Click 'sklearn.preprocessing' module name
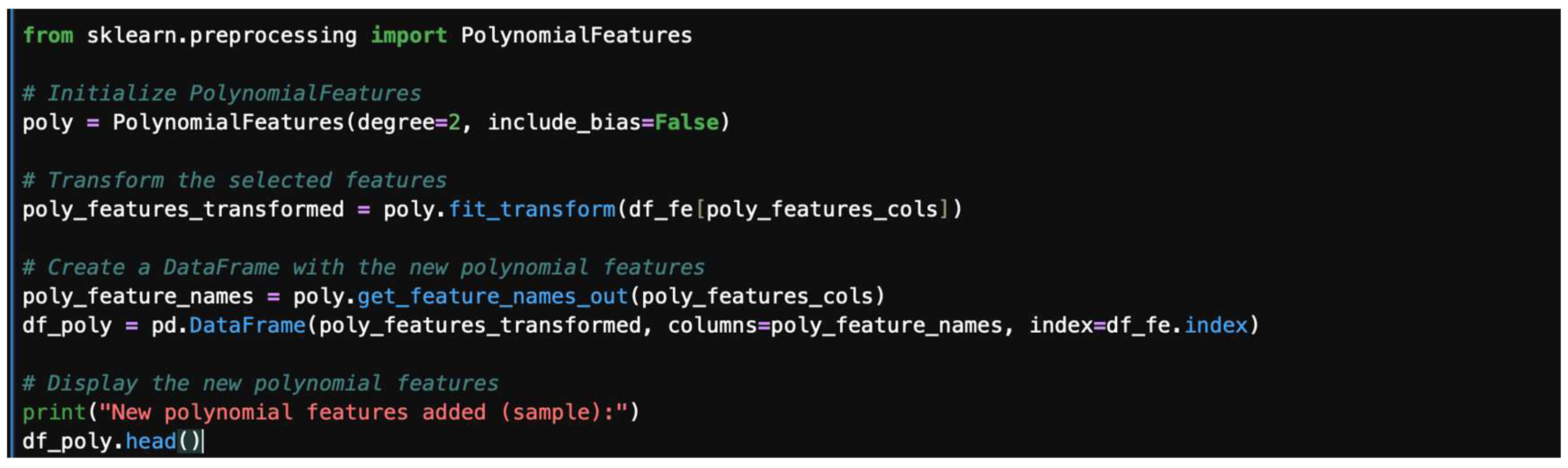1568x468 pixels. point(222,35)
